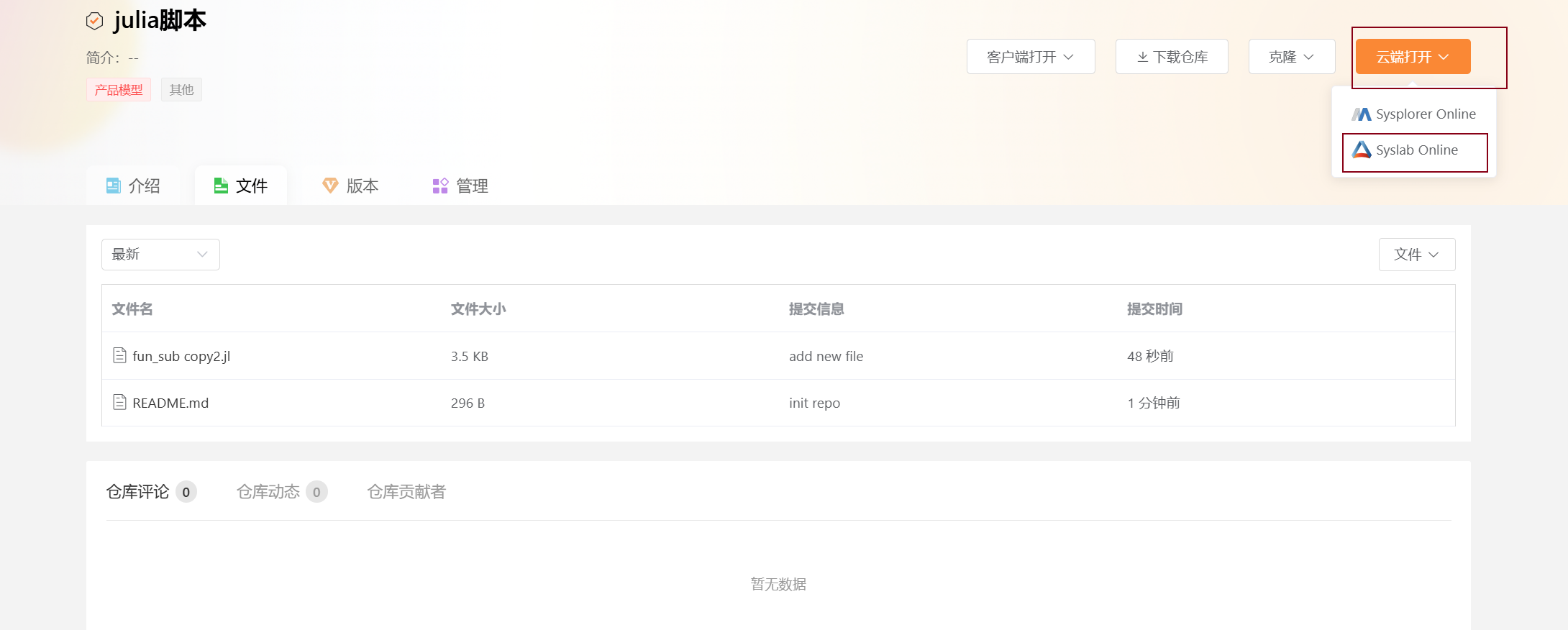The width and height of the screenshot is (1568, 630).
Task: Open the 云端打开 dropdown button
Action: tap(1413, 56)
